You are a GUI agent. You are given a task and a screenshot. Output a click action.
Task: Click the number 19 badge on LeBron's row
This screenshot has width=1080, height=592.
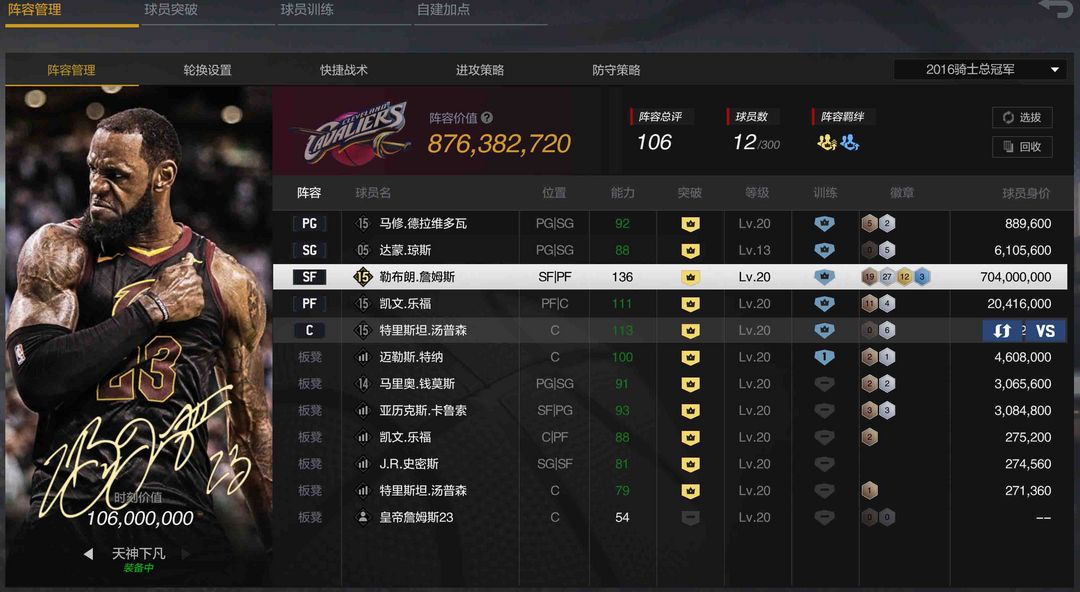pos(869,277)
